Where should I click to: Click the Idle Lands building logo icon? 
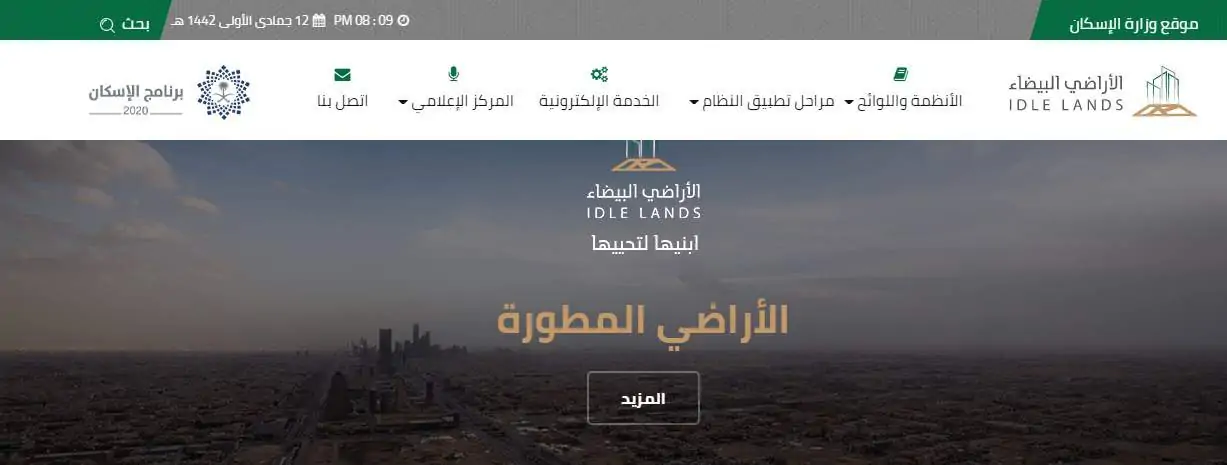[x=1165, y=92]
